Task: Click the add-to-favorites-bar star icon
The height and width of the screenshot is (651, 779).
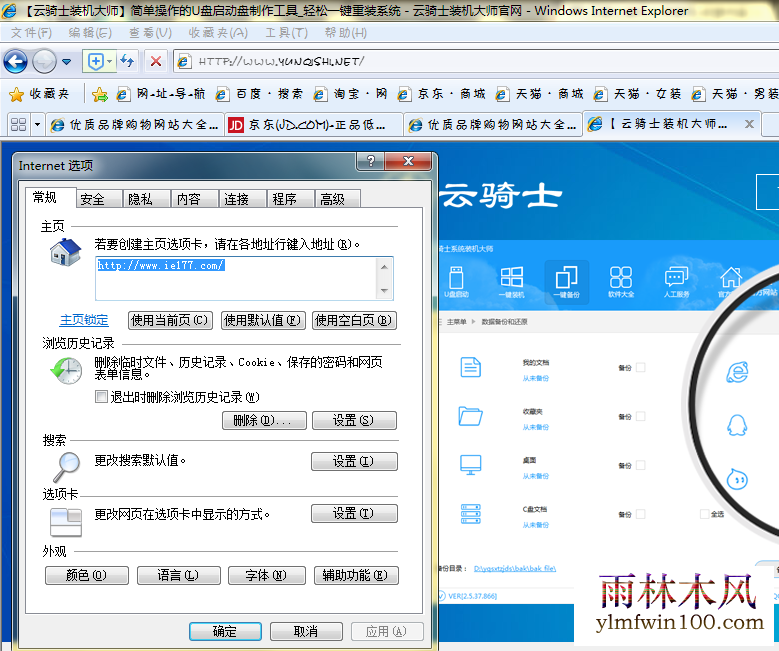Action: pyautogui.click(x=100, y=94)
